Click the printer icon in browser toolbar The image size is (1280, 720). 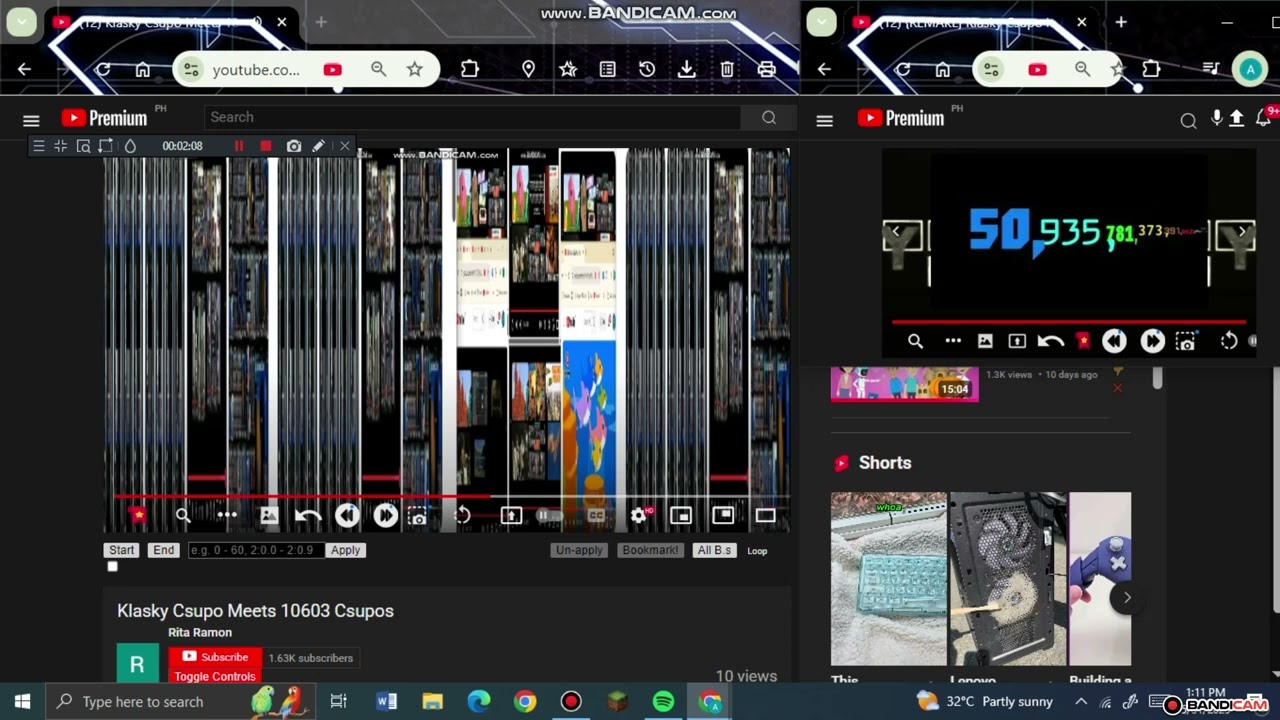pyautogui.click(x=767, y=69)
